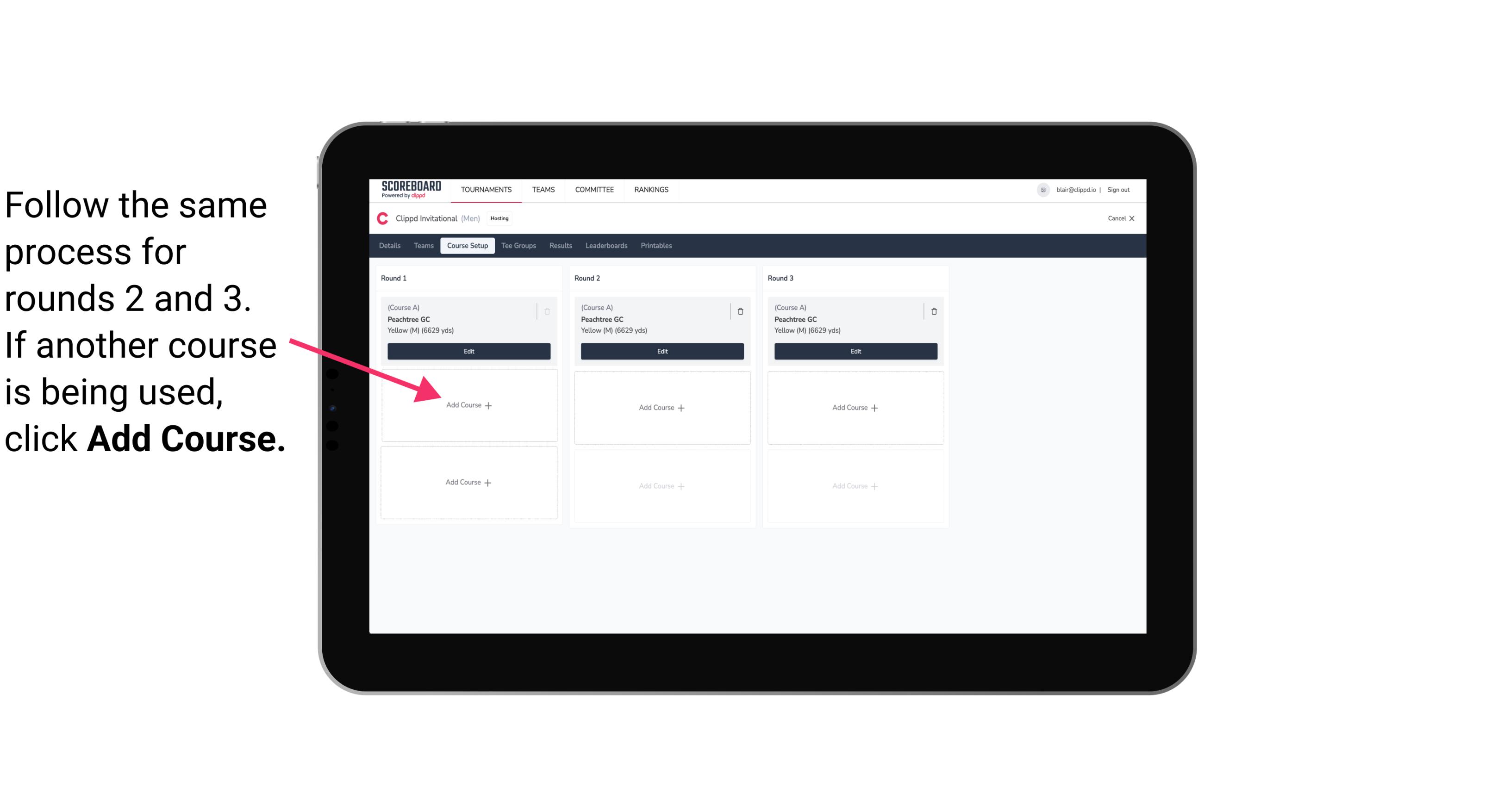Viewport: 1510px width, 812px height.
Task: Click Add Course for Round 2
Action: coord(661,406)
